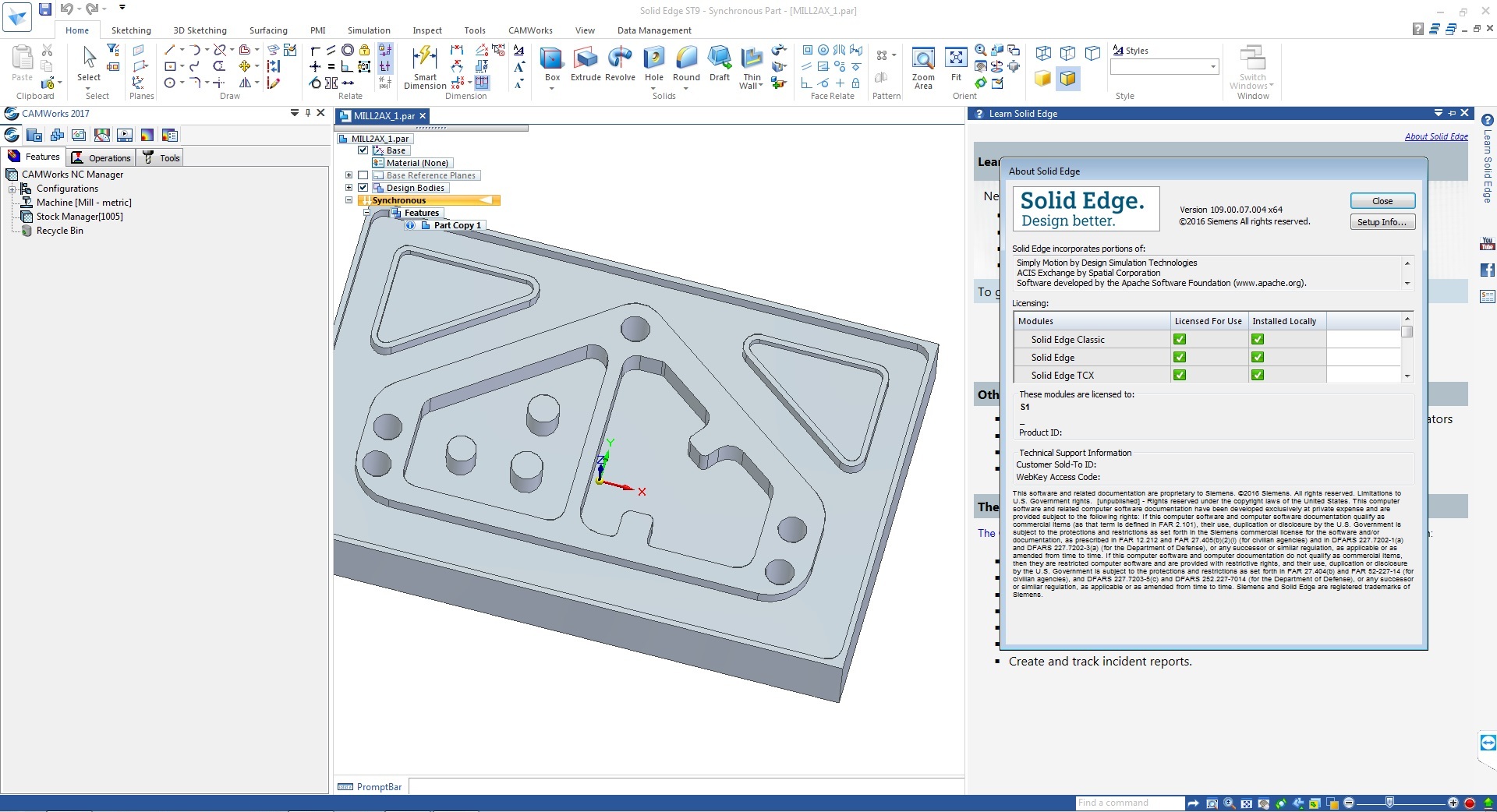Viewport: 1497px width, 812px height.
Task: Click the Facebook icon in right sidebar
Action: (1488, 270)
